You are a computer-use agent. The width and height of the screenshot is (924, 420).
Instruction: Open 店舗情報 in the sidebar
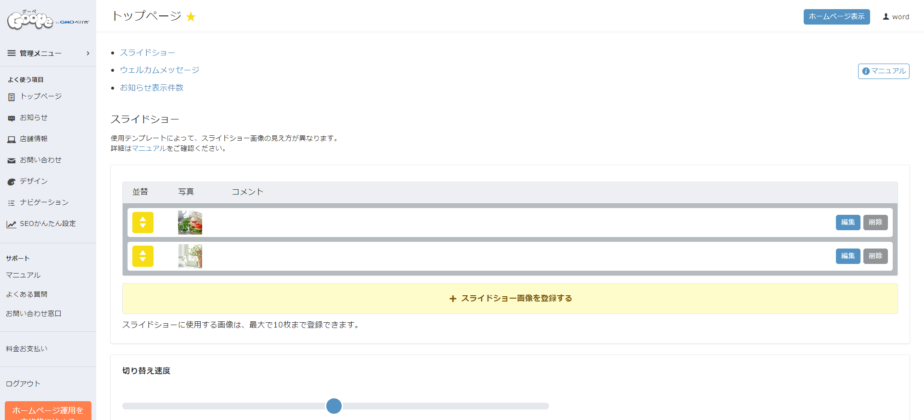33,139
